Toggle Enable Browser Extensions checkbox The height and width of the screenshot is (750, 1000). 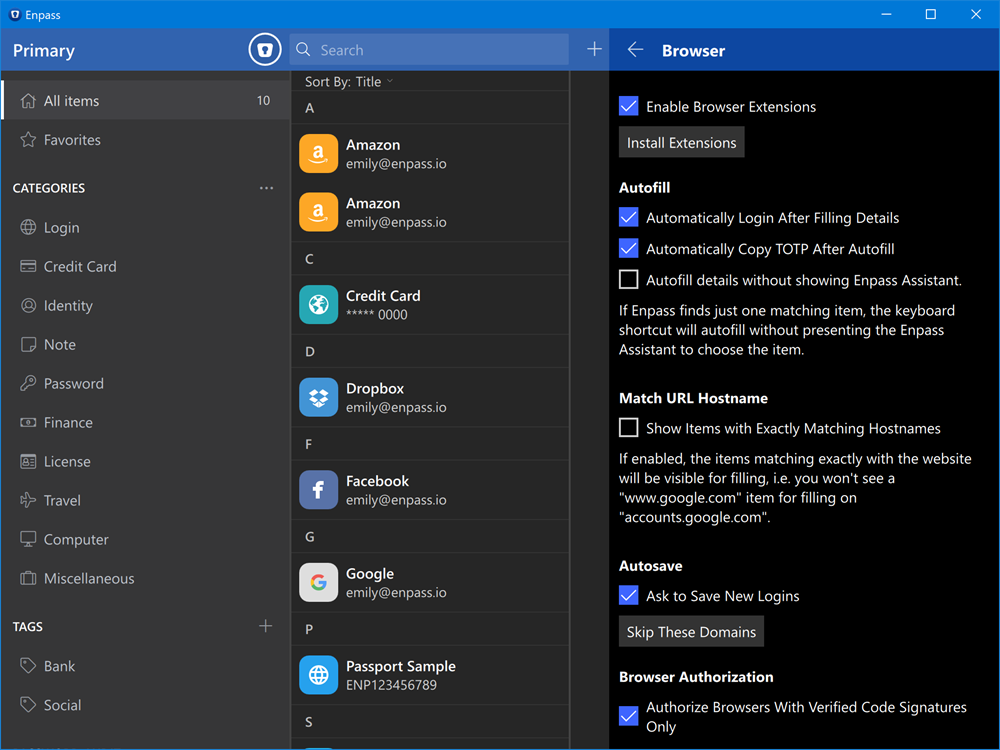(628, 106)
